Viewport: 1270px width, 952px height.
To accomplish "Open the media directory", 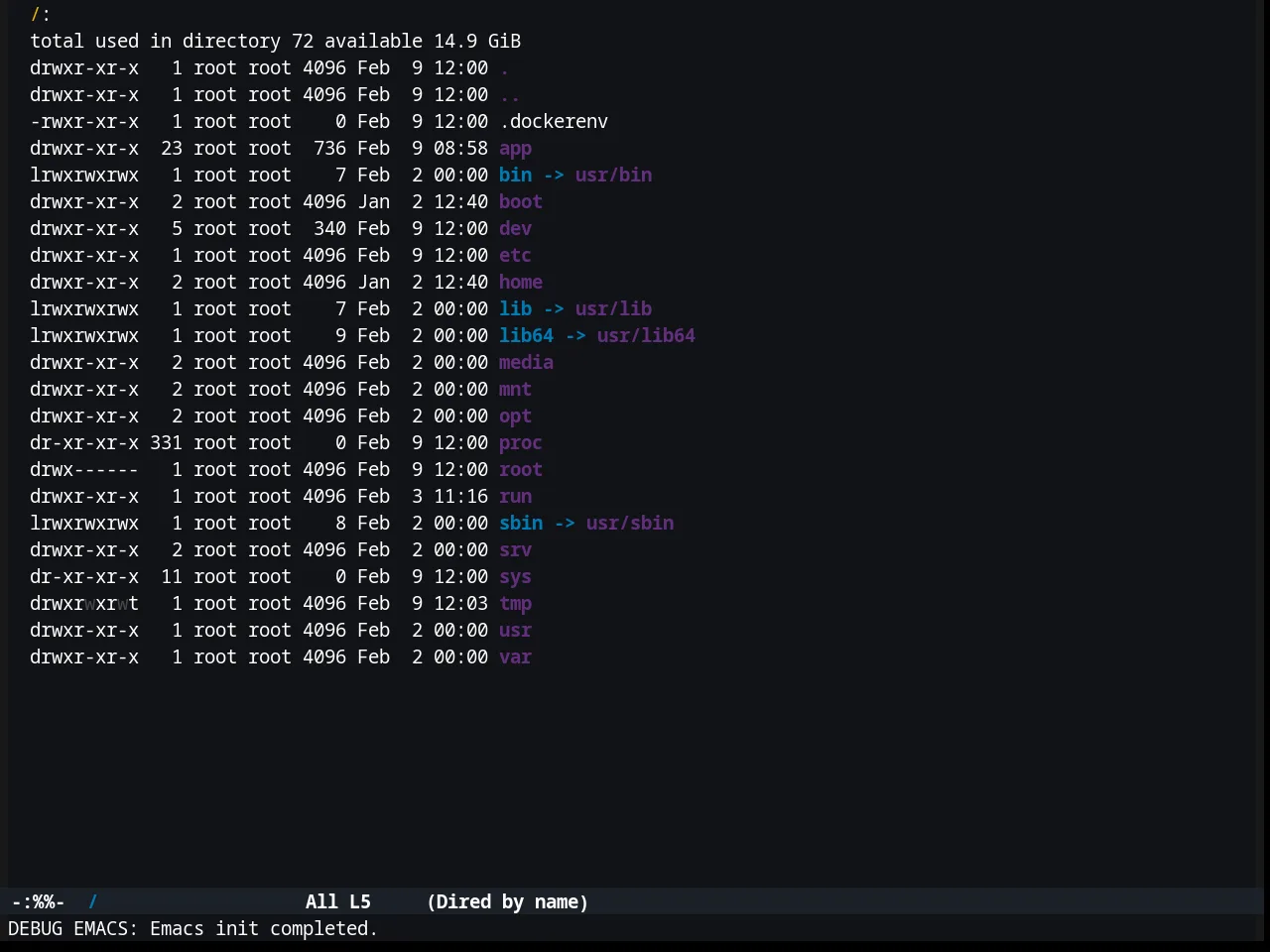I will click(526, 362).
